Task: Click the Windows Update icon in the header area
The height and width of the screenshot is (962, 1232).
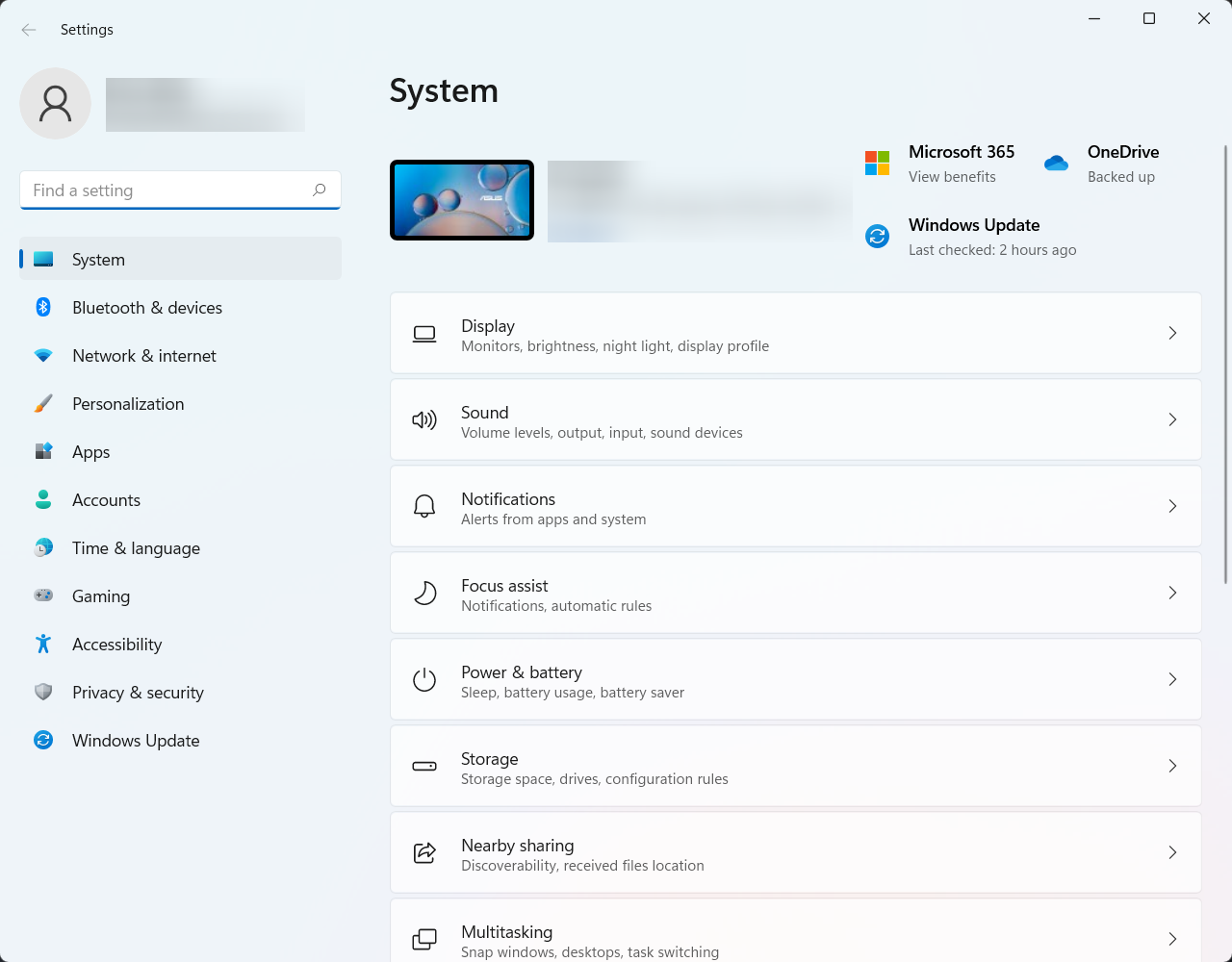Action: (x=877, y=236)
